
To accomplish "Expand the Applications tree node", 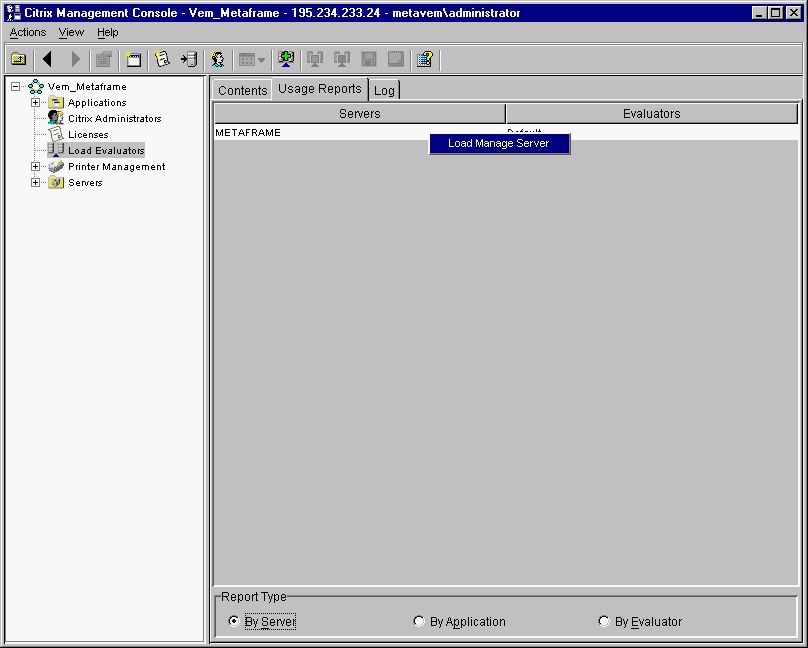I will [36, 103].
